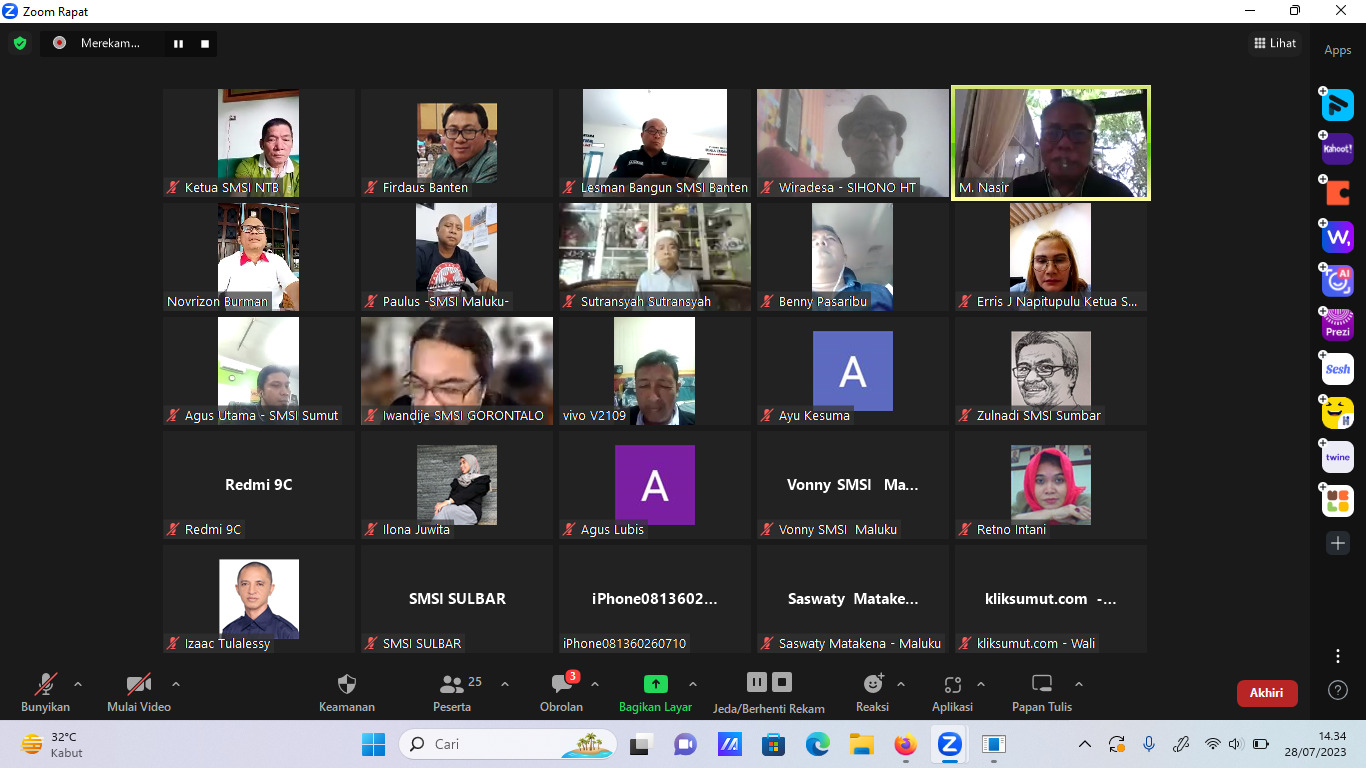Viewport: 1366px width, 768px height.
Task: Expand video options arrow next to Mulai Video
Action: click(x=176, y=685)
